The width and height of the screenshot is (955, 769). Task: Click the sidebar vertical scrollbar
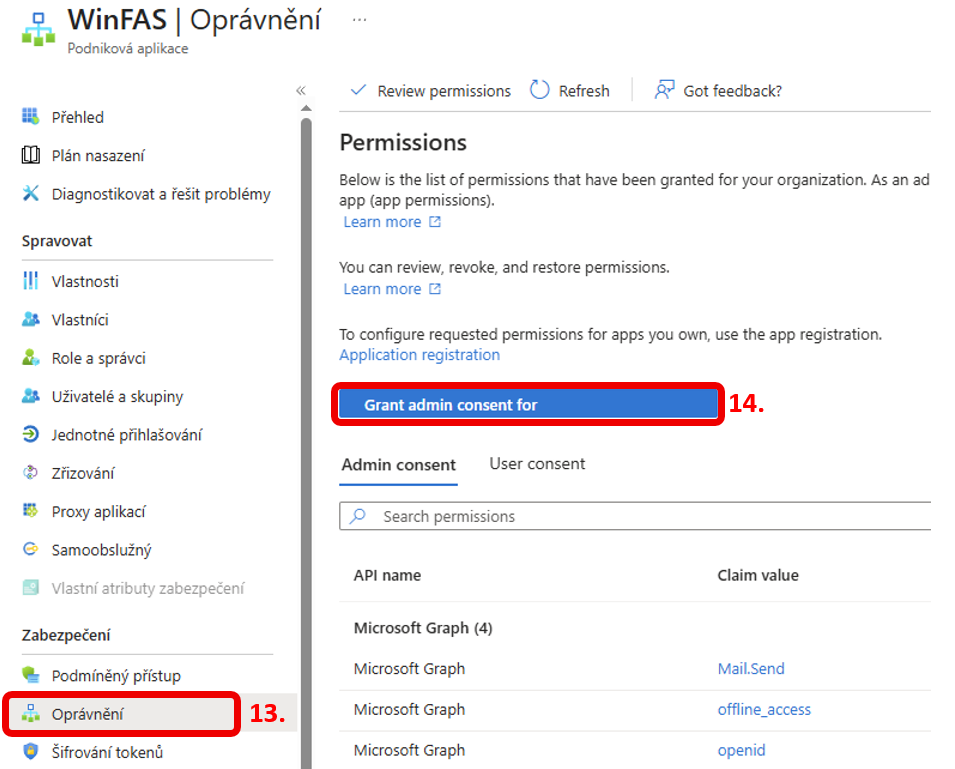(306, 400)
